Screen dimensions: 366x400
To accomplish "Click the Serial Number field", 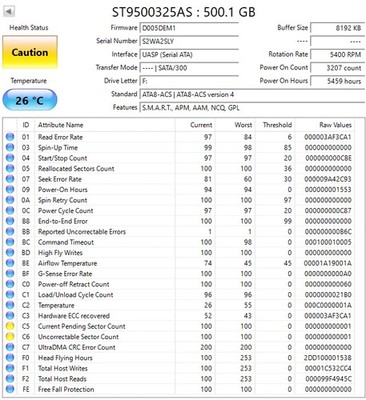I will click(189, 41).
